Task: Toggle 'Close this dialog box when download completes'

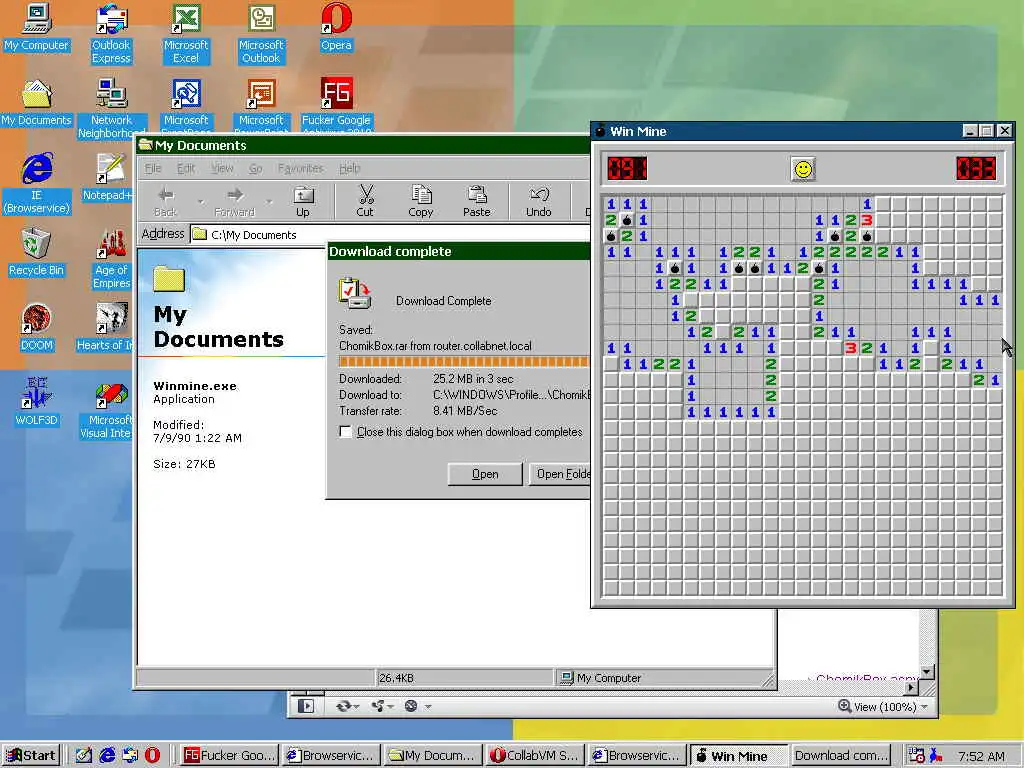Action: 345,432
